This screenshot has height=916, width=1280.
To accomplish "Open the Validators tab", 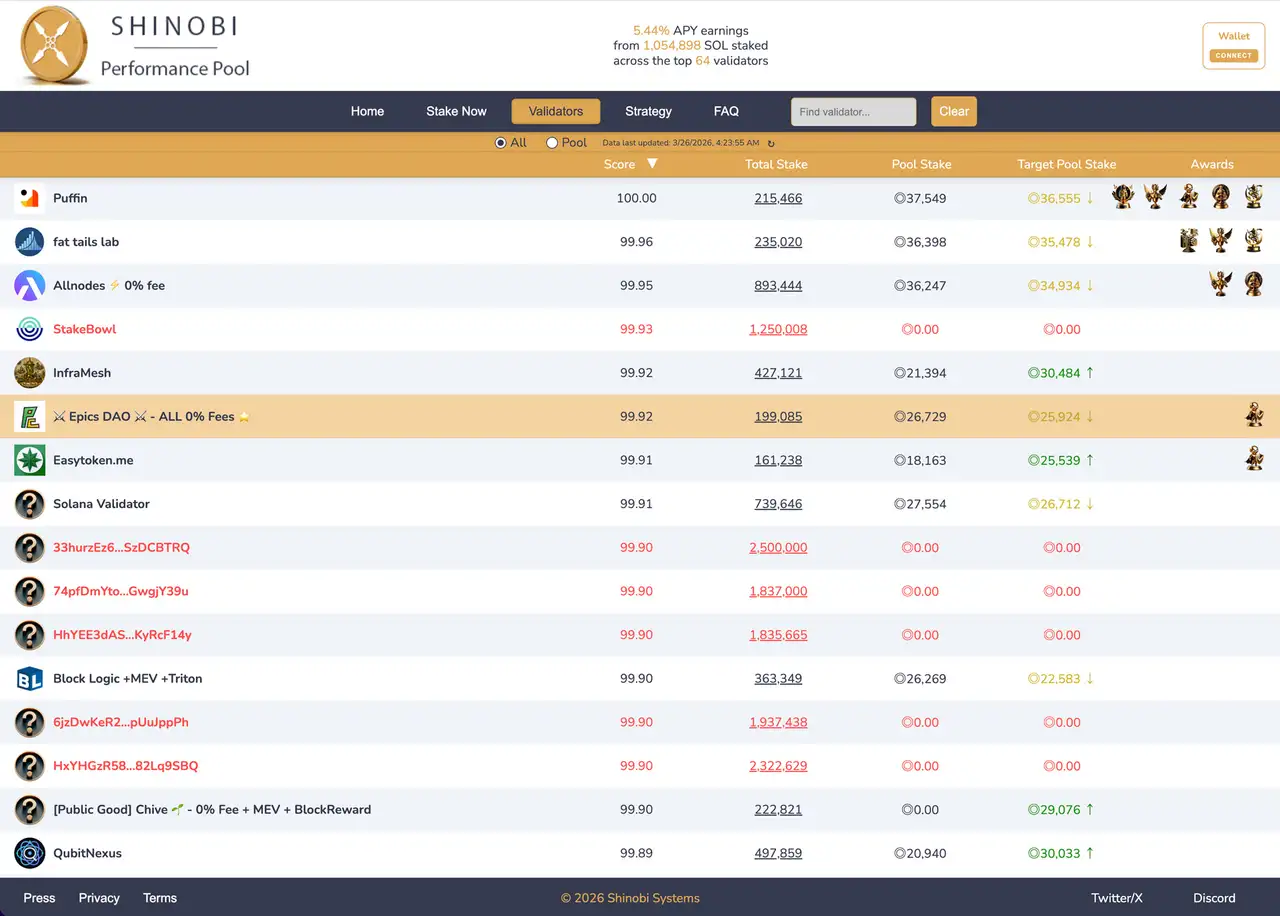I will [555, 111].
